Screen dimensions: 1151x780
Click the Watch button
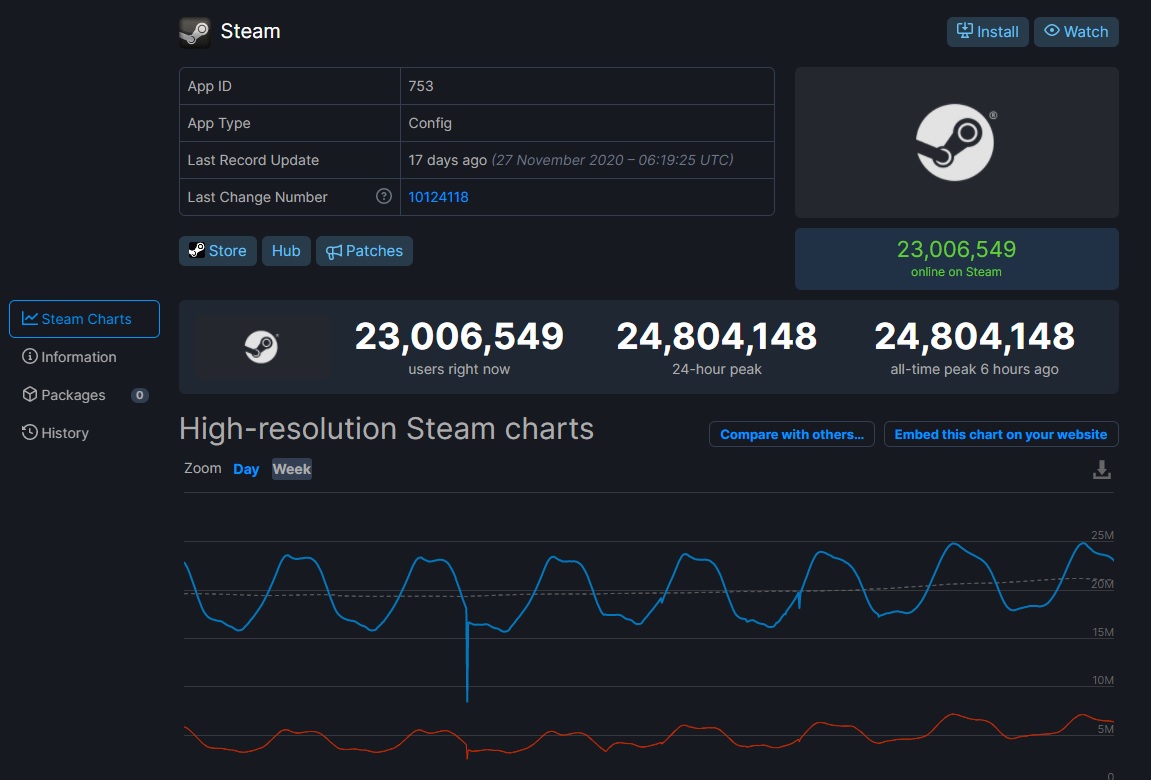[x=1076, y=32]
